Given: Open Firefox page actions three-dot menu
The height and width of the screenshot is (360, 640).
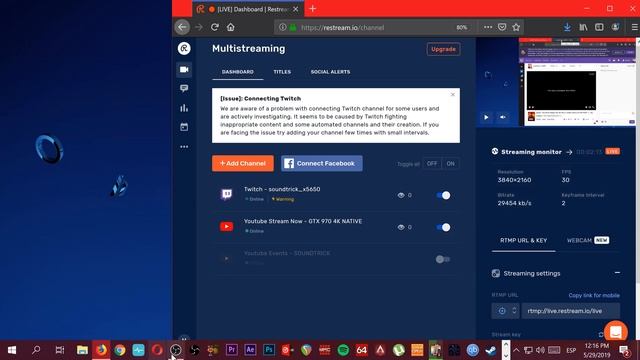Looking at the screenshot, I should [488, 27].
